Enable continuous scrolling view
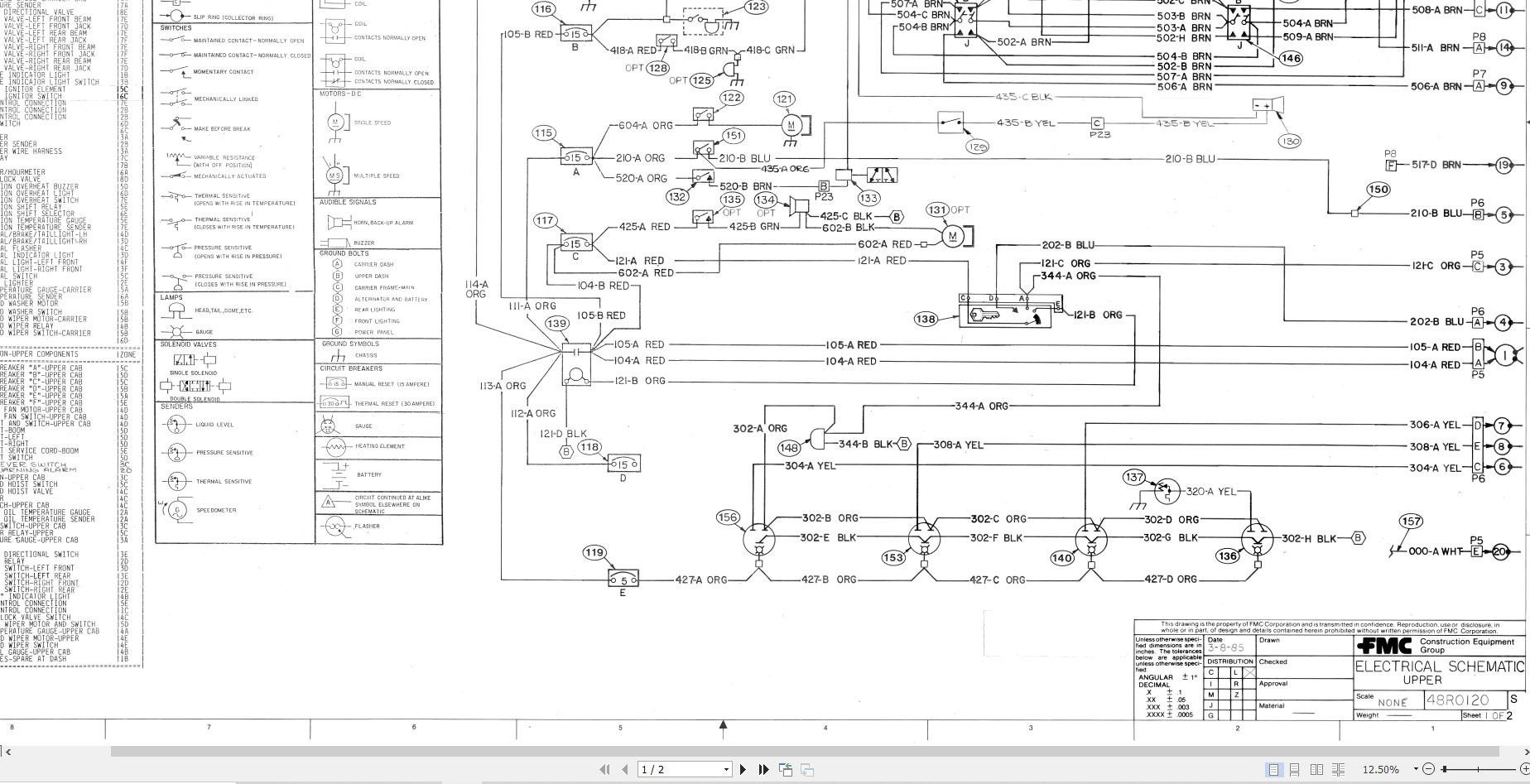The image size is (1530, 784). [x=1294, y=769]
